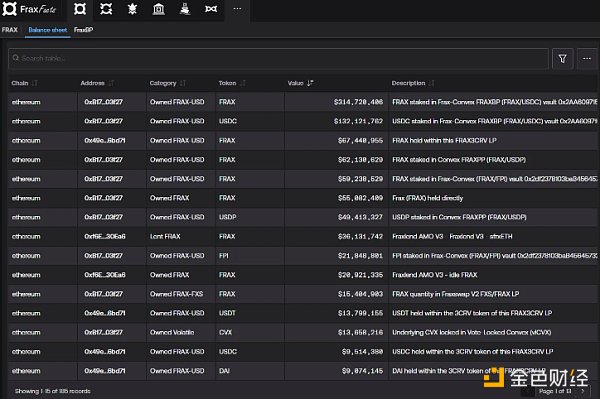Switch to the FraxBP tab

coord(83,30)
